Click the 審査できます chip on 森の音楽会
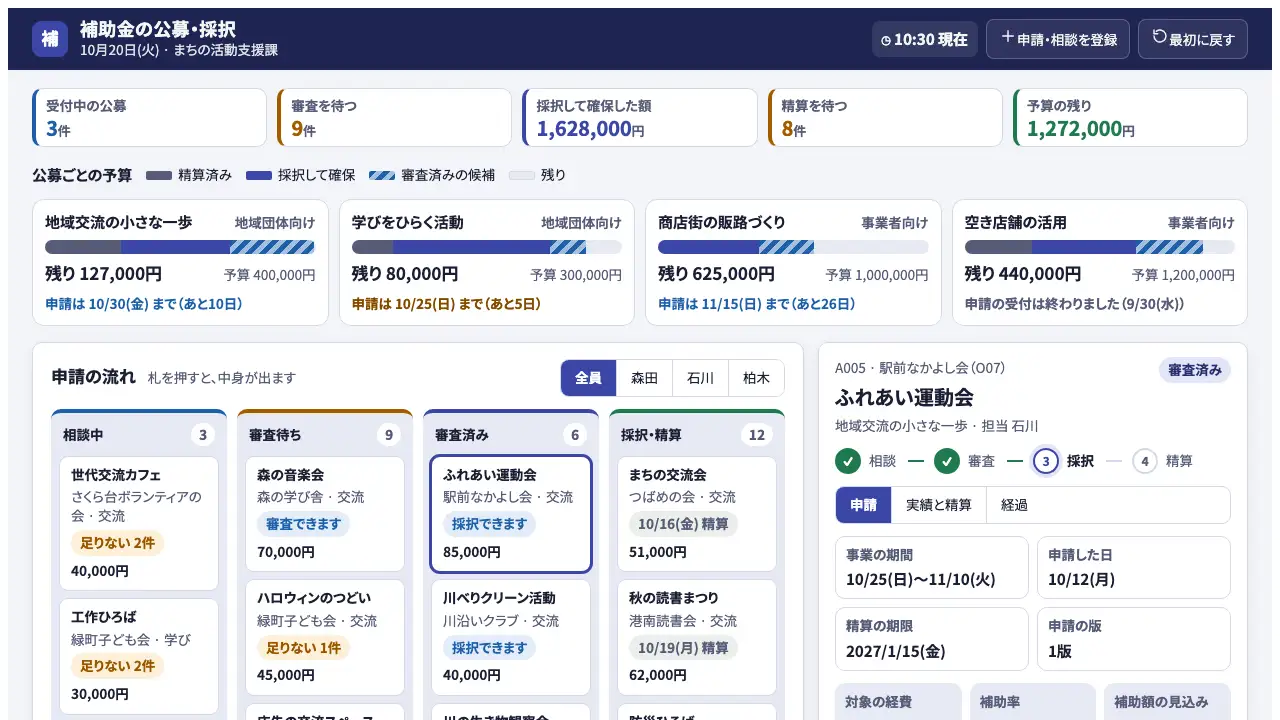Viewport: 1280px width, 720px height. tap(304, 524)
